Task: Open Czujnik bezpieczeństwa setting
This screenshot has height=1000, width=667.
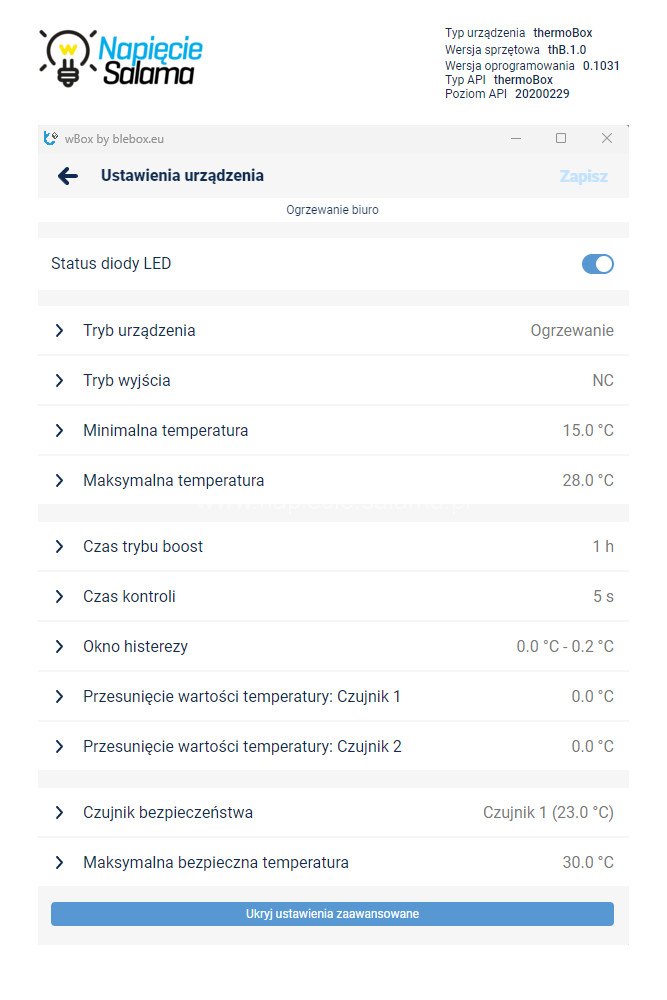Action: (x=333, y=812)
